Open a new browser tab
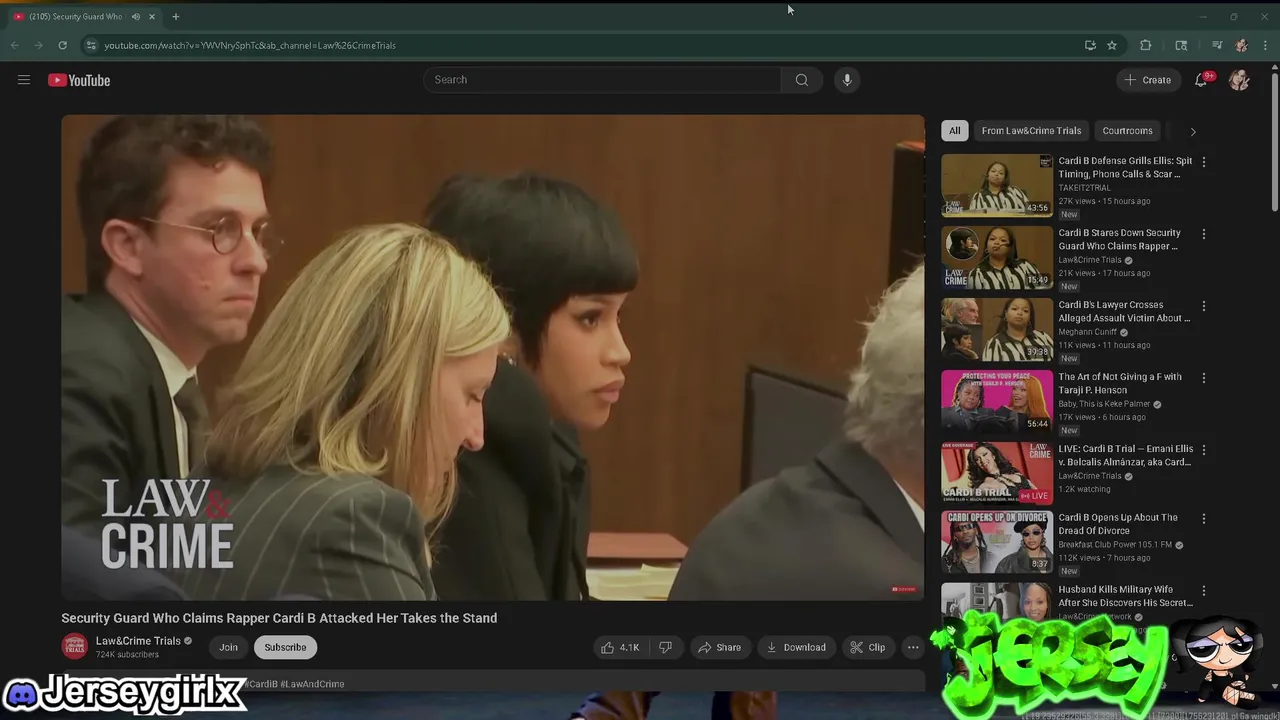 point(176,16)
